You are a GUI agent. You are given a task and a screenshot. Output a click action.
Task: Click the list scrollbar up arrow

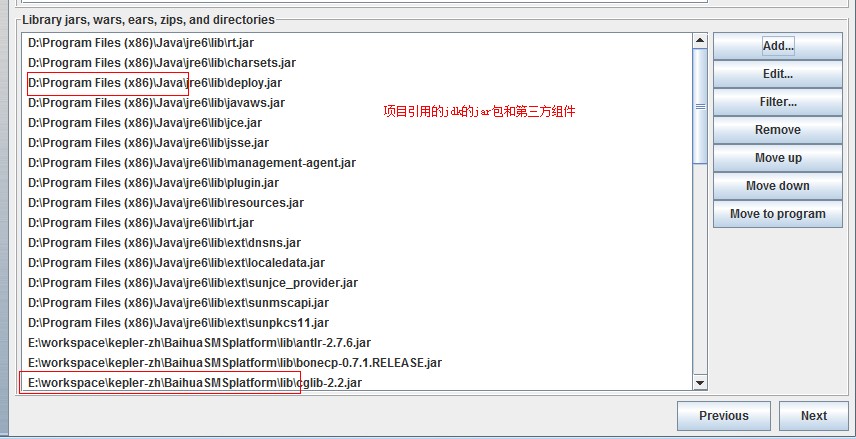[700, 40]
